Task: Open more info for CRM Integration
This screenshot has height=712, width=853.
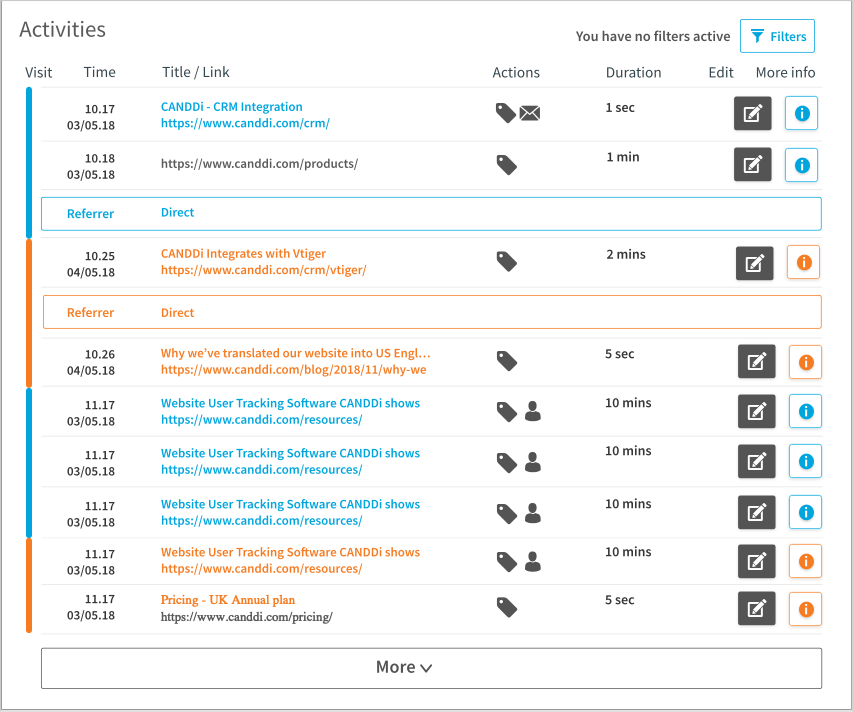Action: pos(801,113)
